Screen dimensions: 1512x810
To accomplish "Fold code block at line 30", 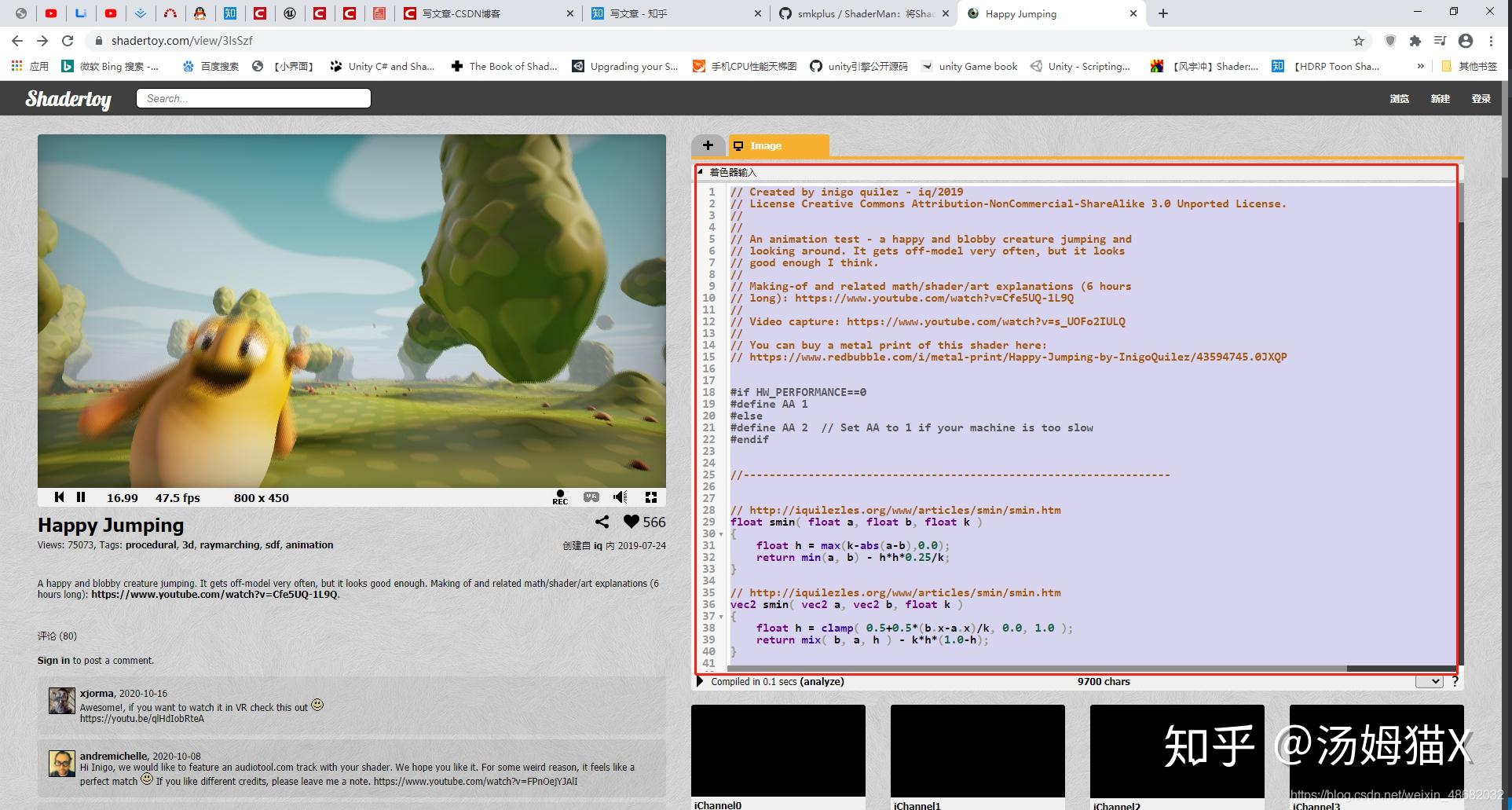I will coord(721,534).
